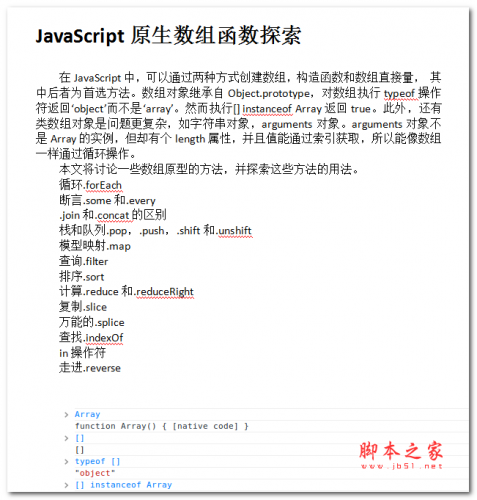
Task: Click the underlined word typeof in paragraph
Action: point(399,93)
